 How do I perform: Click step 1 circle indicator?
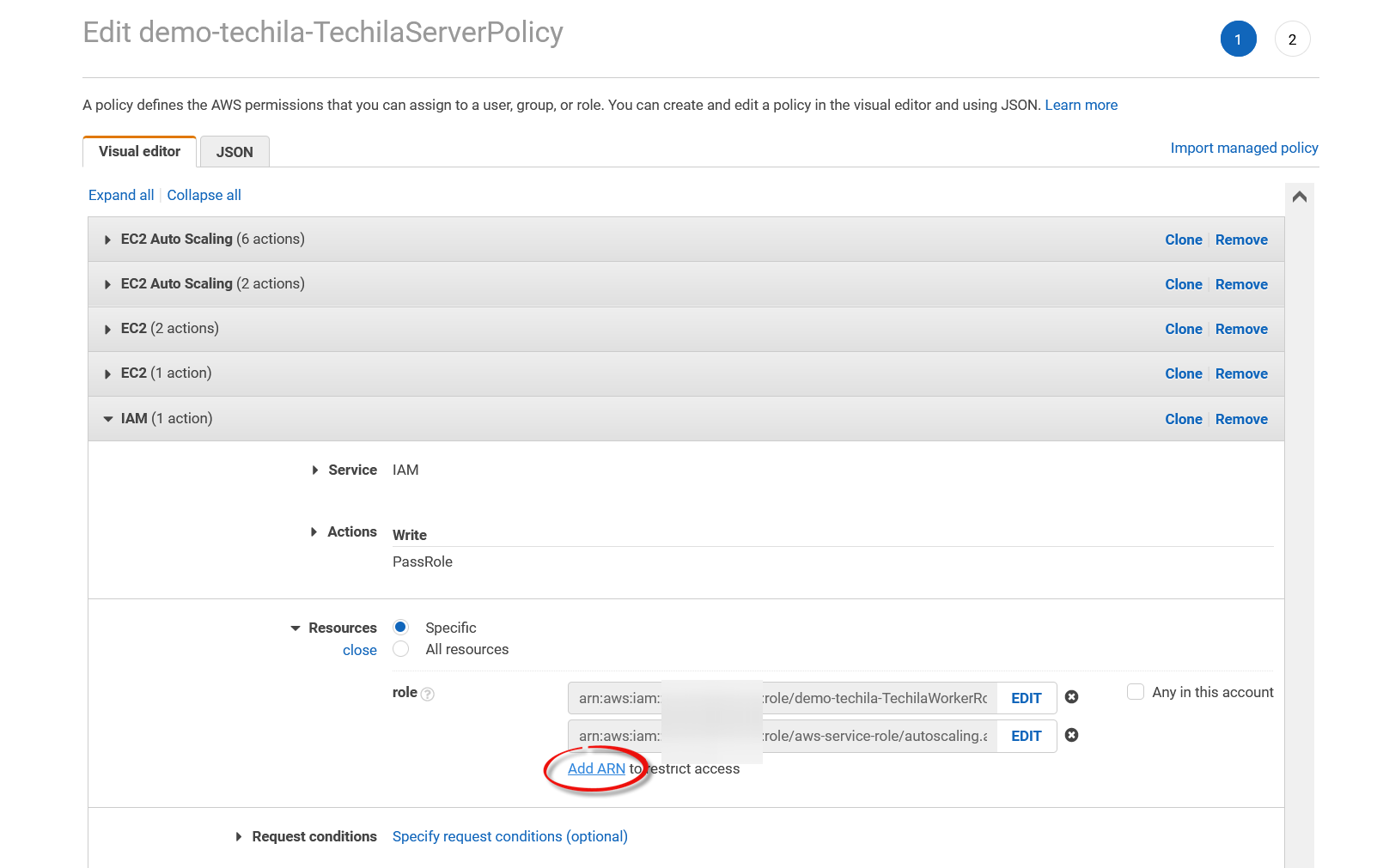[x=1238, y=39]
